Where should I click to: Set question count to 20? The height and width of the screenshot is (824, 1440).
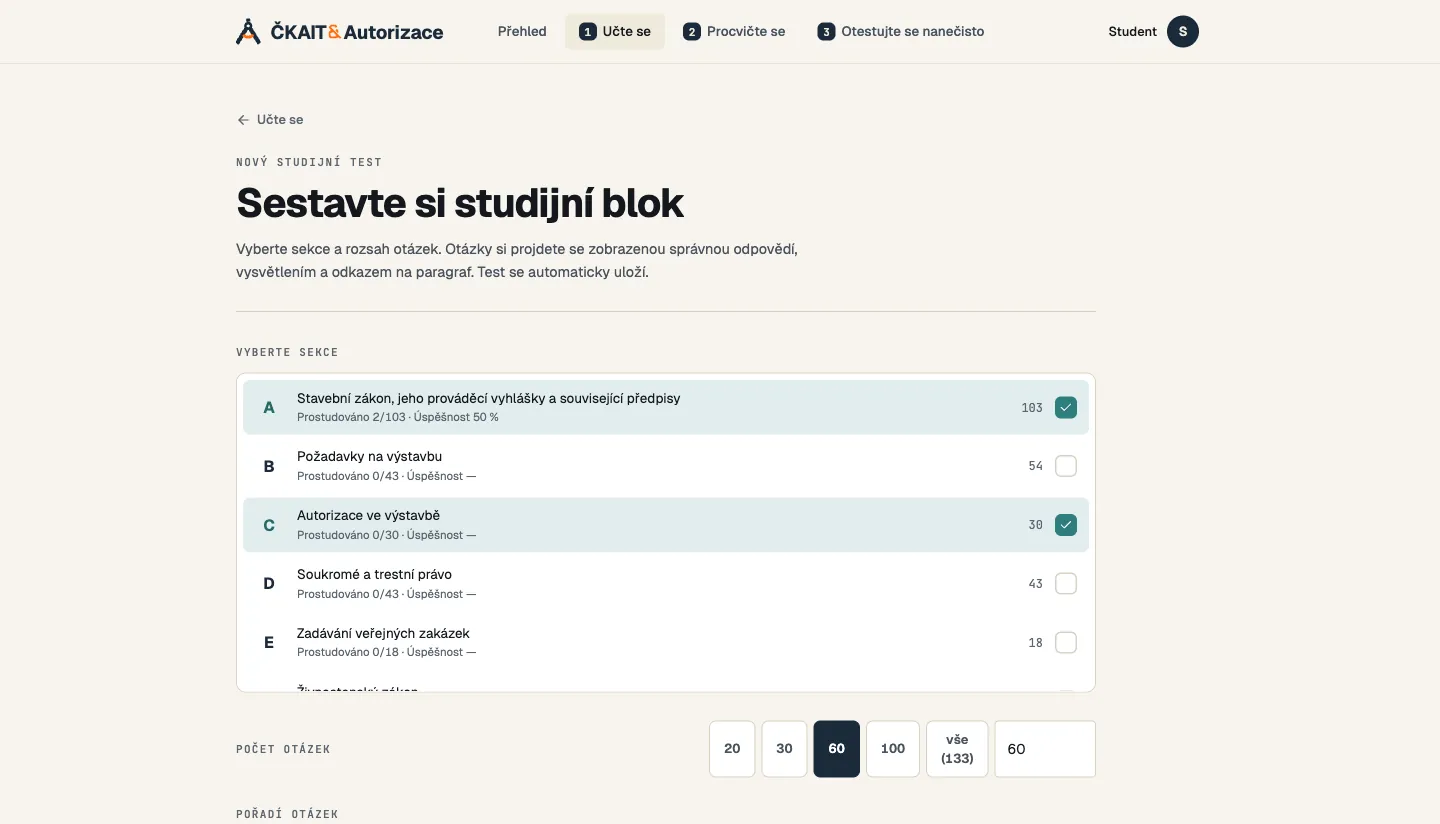[732, 749]
